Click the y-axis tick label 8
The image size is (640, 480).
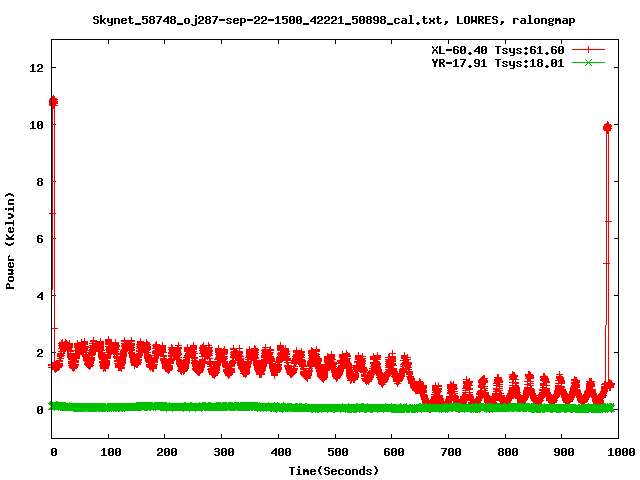point(40,182)
